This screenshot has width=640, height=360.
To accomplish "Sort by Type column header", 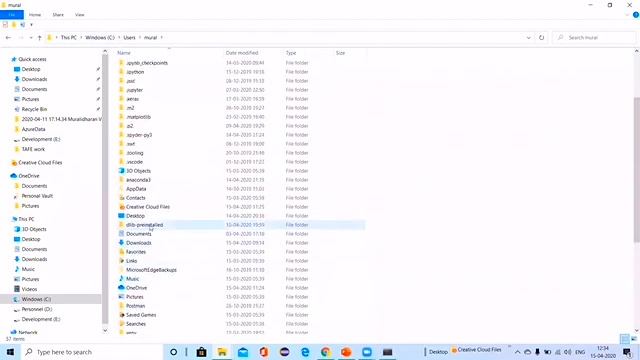I will pyautogui.click(x=291, y=53).
